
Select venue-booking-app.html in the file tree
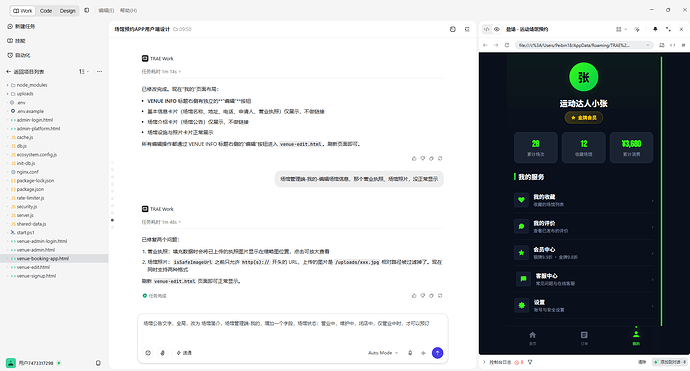click(54, 259)
